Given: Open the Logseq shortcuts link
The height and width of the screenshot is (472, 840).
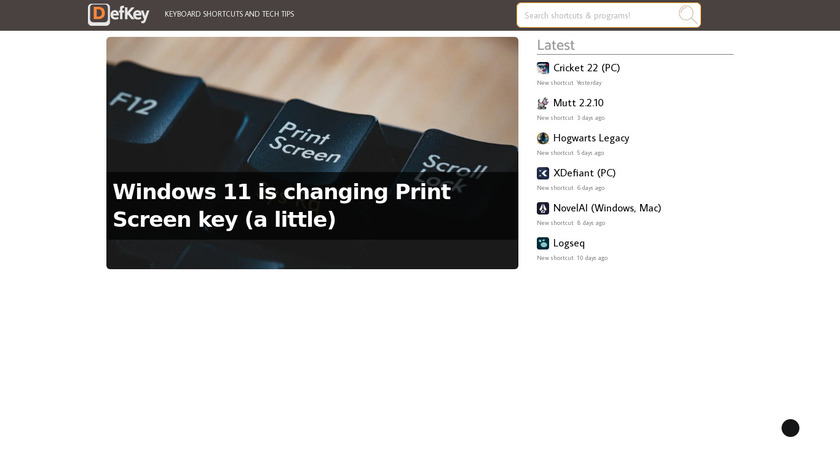Looking at the screenshot, I should pos(568,243).
